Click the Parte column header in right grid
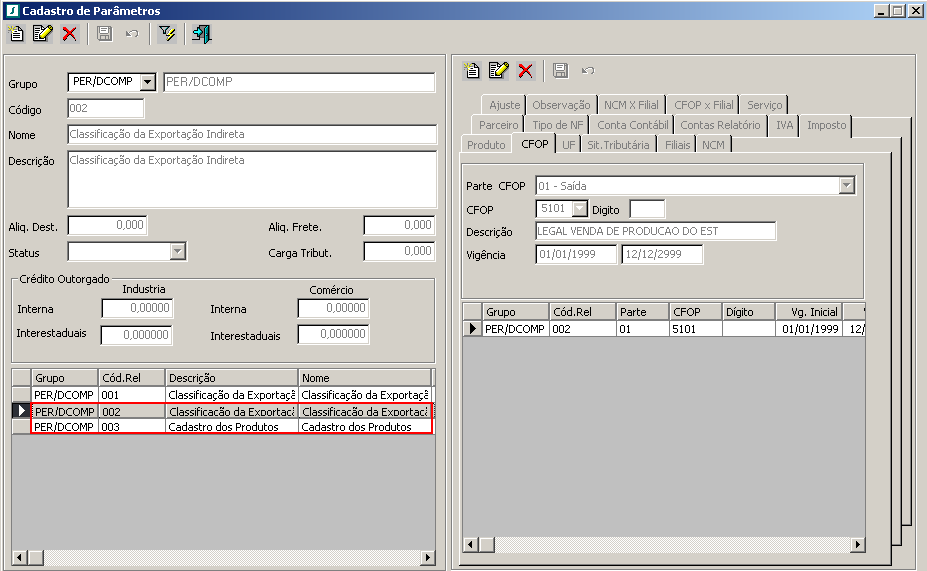The width and height of the screenshot is (927, 571). pyautogui.click(x=643, y=312)
